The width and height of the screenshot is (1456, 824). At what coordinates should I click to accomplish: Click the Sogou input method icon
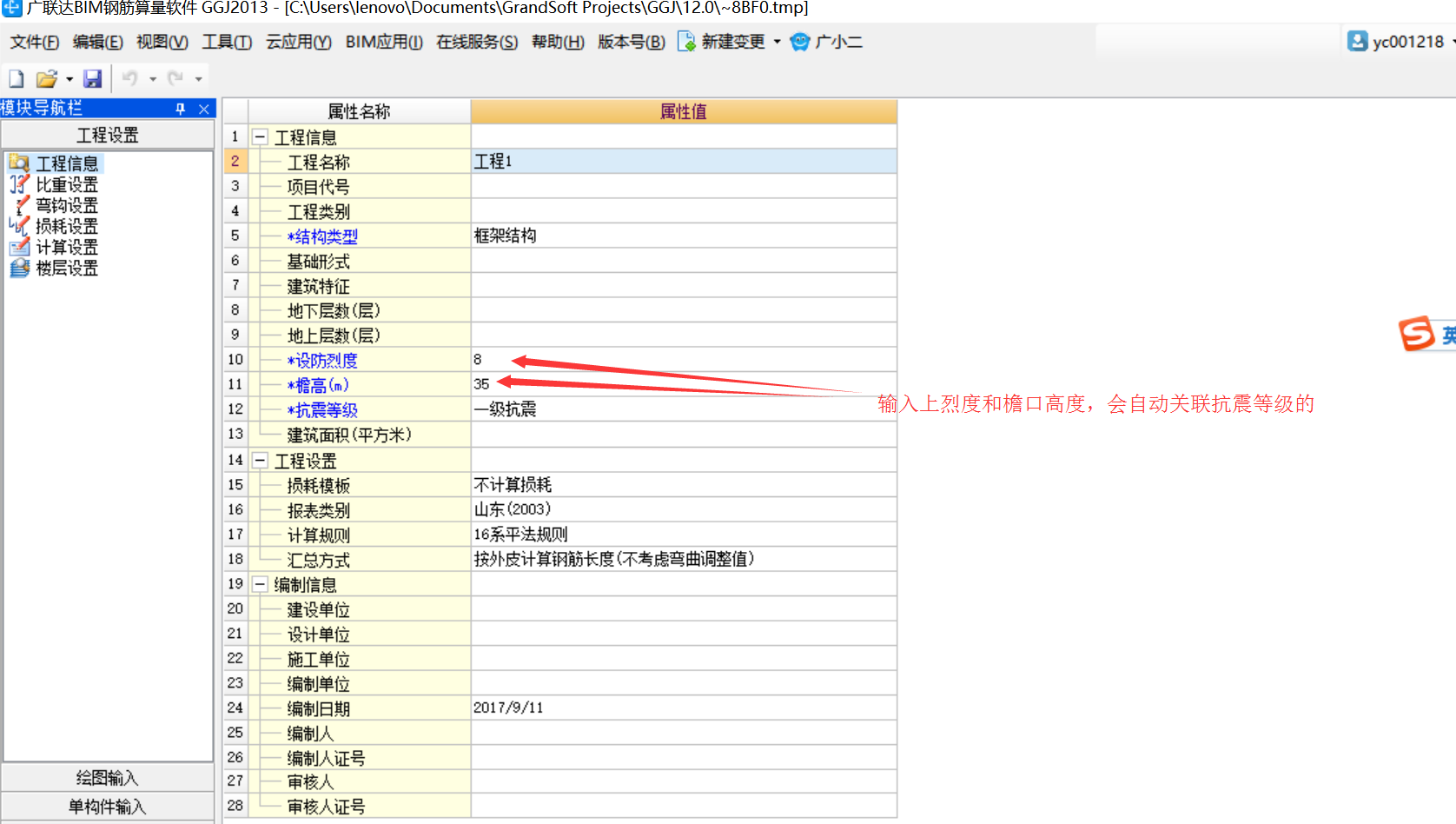pos(1416,334)
